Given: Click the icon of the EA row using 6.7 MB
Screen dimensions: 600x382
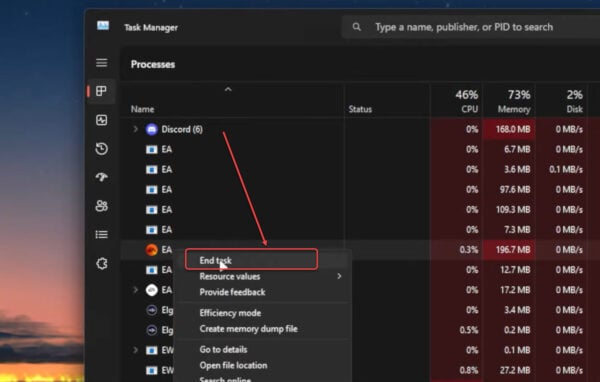Looking at the screenshot, I should (152, 149).
